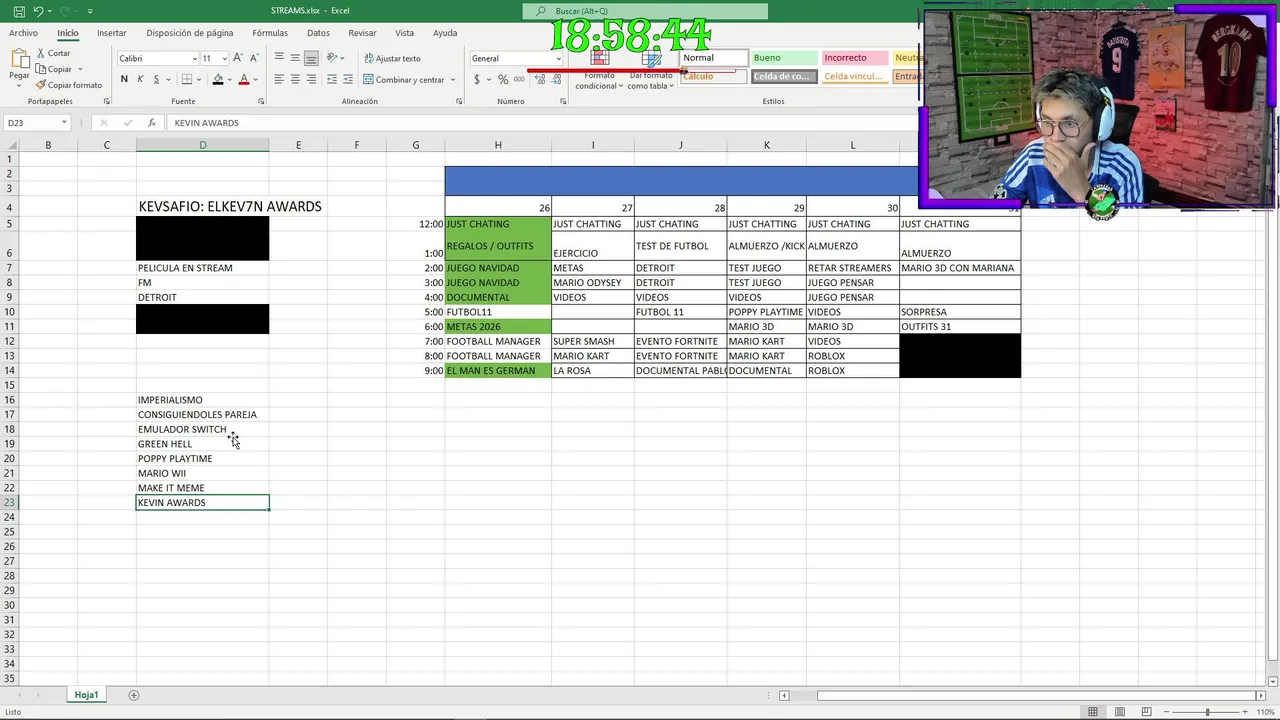
Task: Switch to Disposición de página tab
Action: point(189,33)
